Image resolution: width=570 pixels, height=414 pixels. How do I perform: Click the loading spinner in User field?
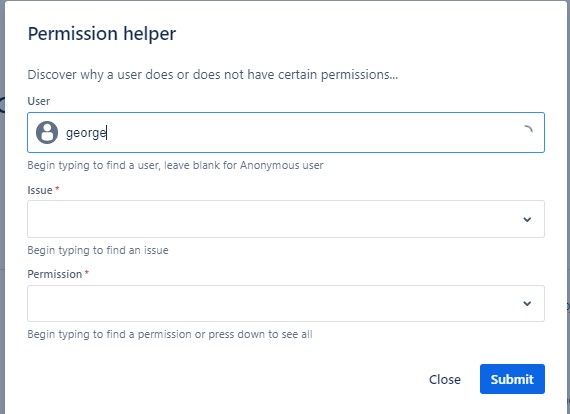[527, 130]
